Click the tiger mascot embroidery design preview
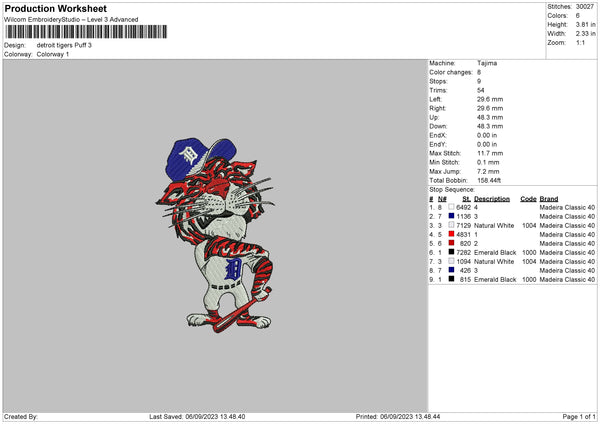The width and height of the screenshot is (600, 424). 215,235
